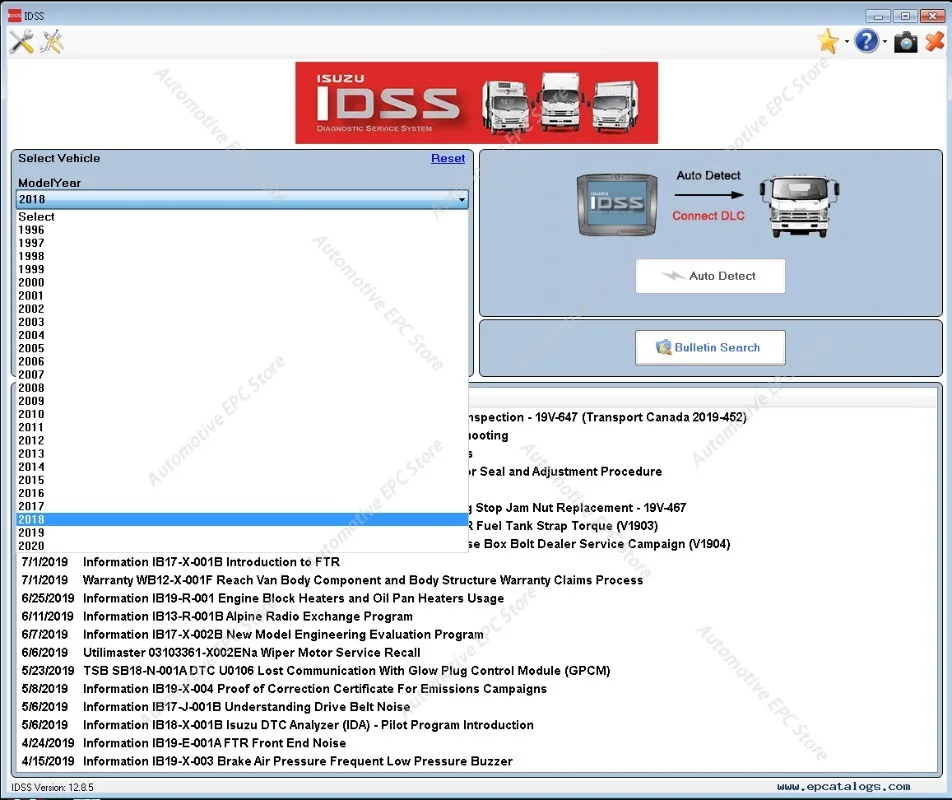Select highlighted model year 2018 in list
Image resolution: width=952 pixels, height=800 pixels.
click(242, 520)
